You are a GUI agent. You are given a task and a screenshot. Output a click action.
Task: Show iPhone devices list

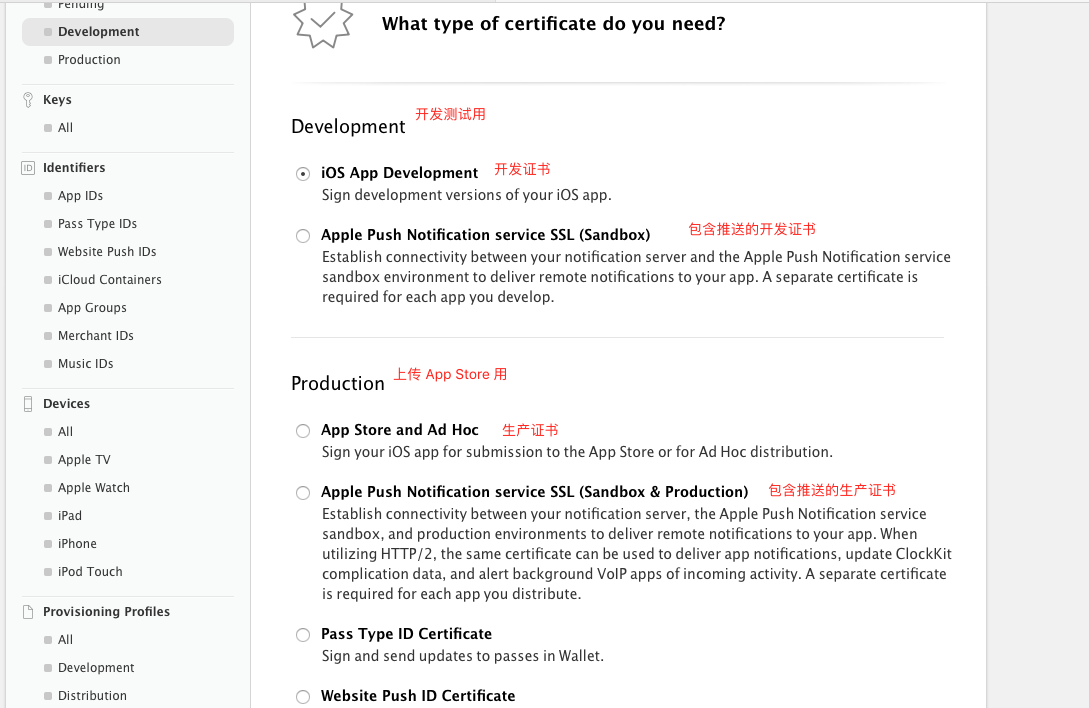pyautogui.click(x=77, y=544)
